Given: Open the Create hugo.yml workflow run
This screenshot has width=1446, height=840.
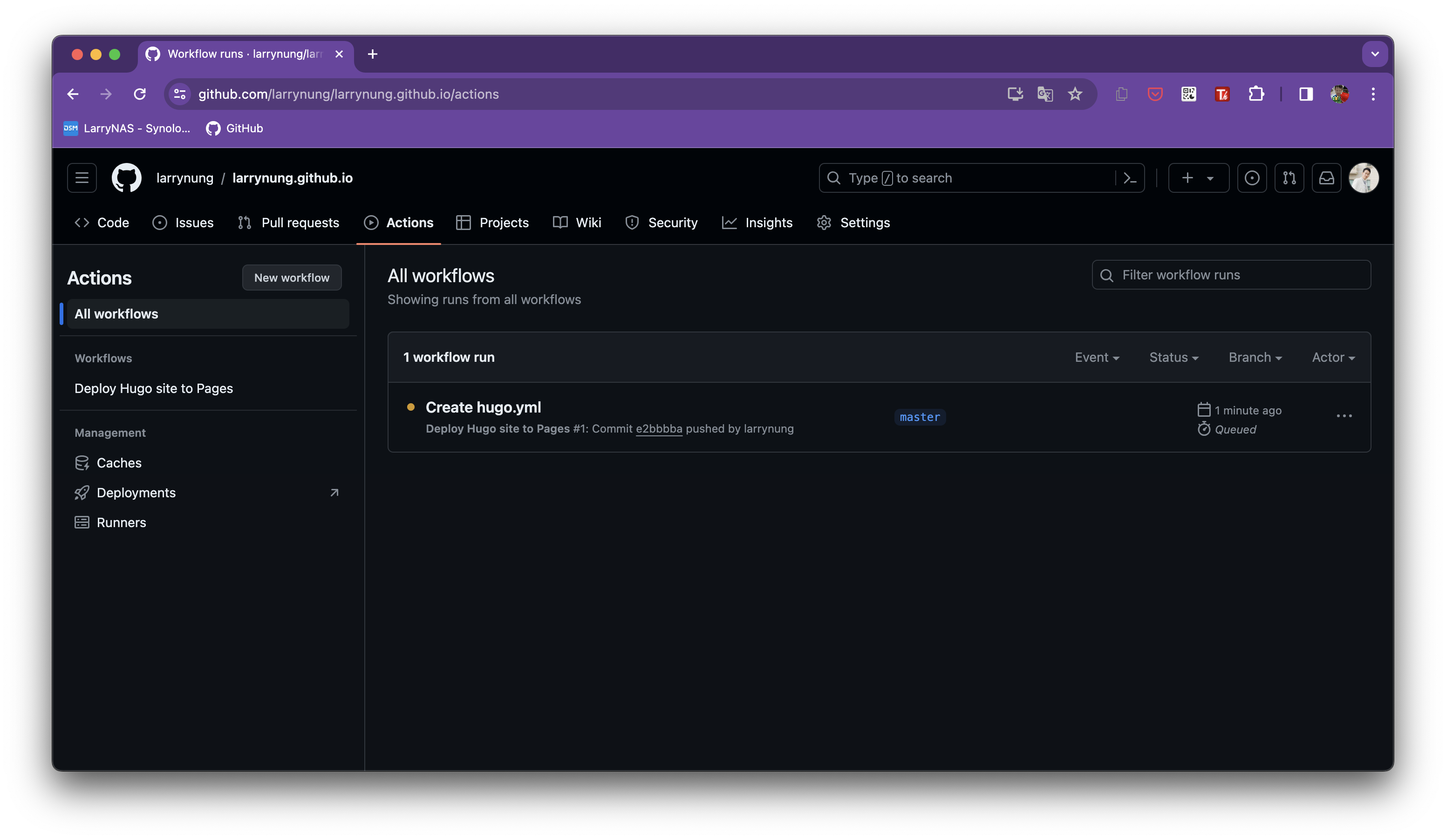Looking at the screenshot, I should click(x=483, y=407).
